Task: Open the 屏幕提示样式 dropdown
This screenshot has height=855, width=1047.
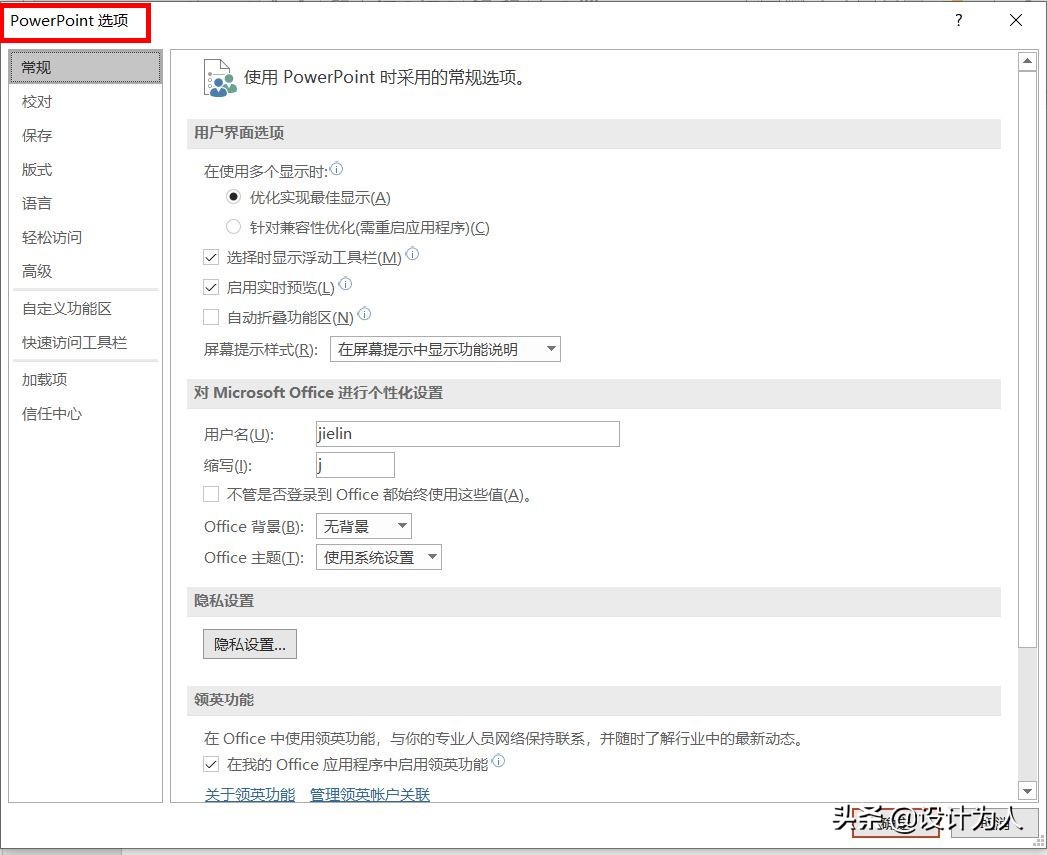Action: point(444,349)
